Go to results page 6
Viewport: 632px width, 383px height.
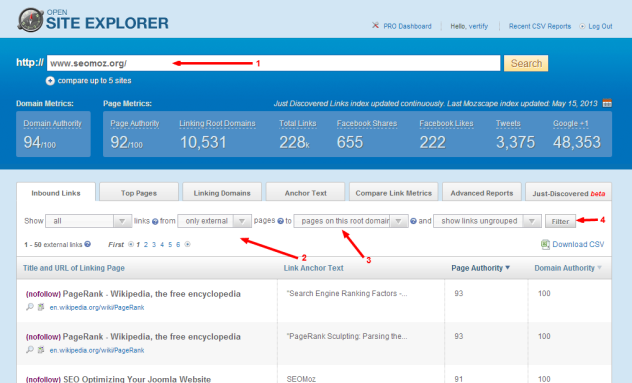178,244
